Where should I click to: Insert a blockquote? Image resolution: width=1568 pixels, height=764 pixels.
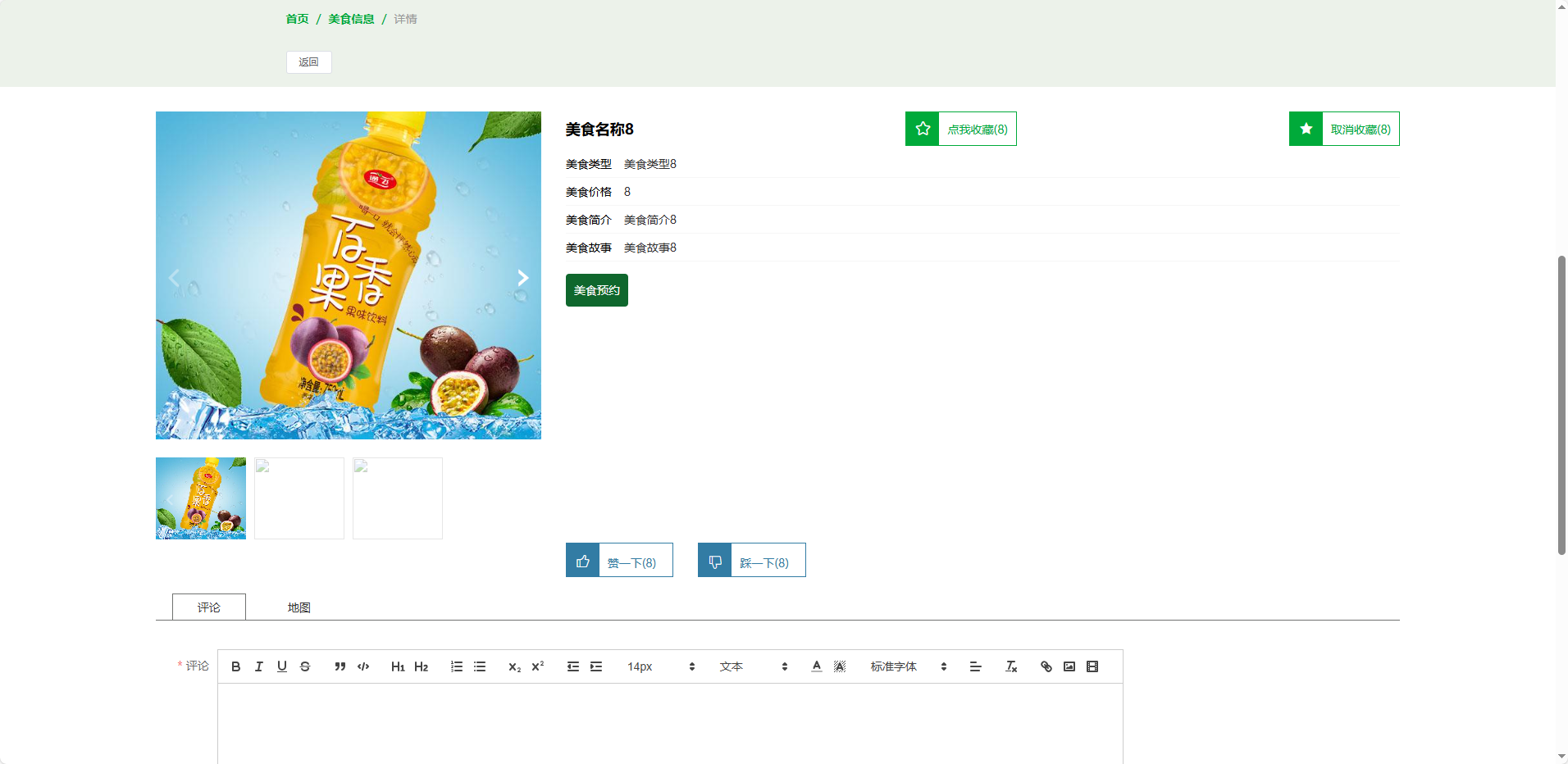[x=340, y=666]
